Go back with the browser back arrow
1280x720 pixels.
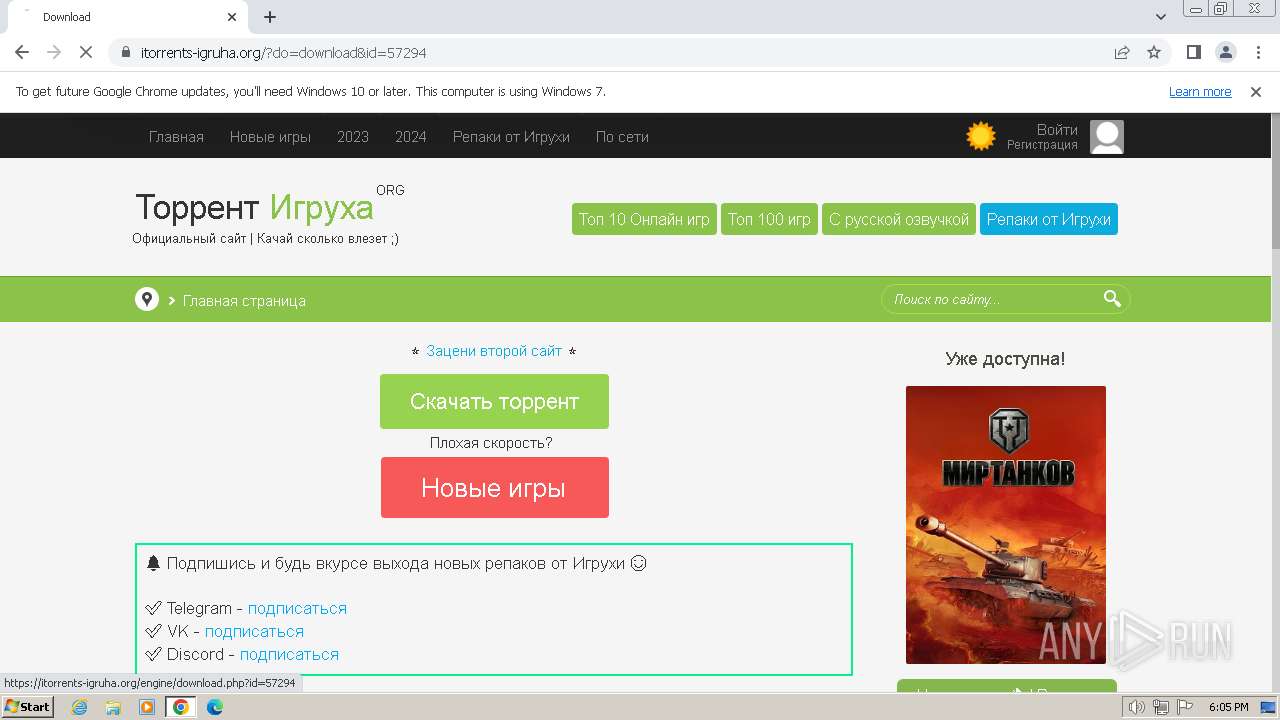pos(22,52)
